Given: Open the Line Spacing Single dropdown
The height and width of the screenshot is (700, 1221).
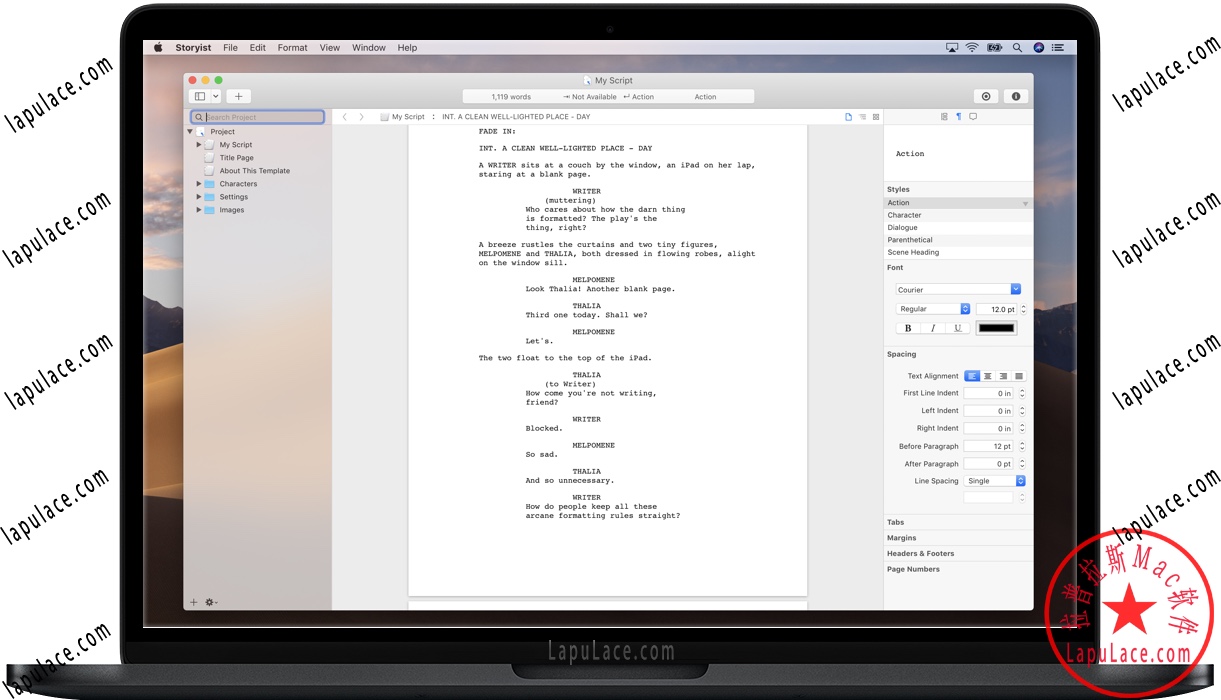Looking at the screenshot, I should point(995,481).
